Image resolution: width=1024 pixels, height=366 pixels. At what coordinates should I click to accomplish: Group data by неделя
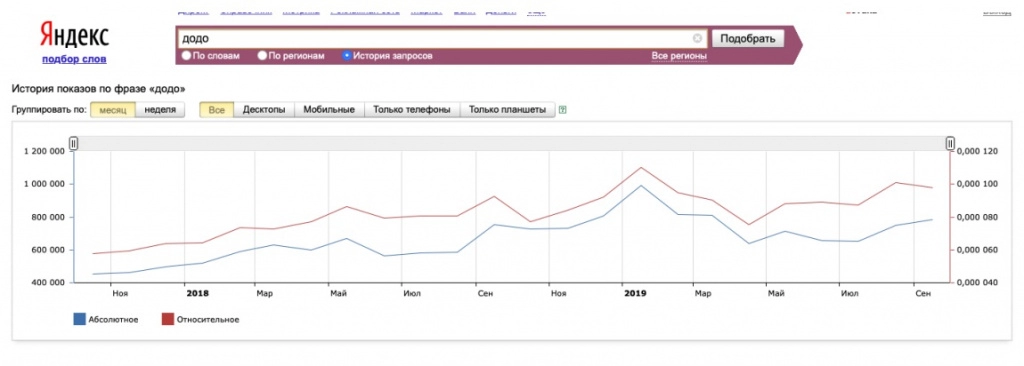160,110
